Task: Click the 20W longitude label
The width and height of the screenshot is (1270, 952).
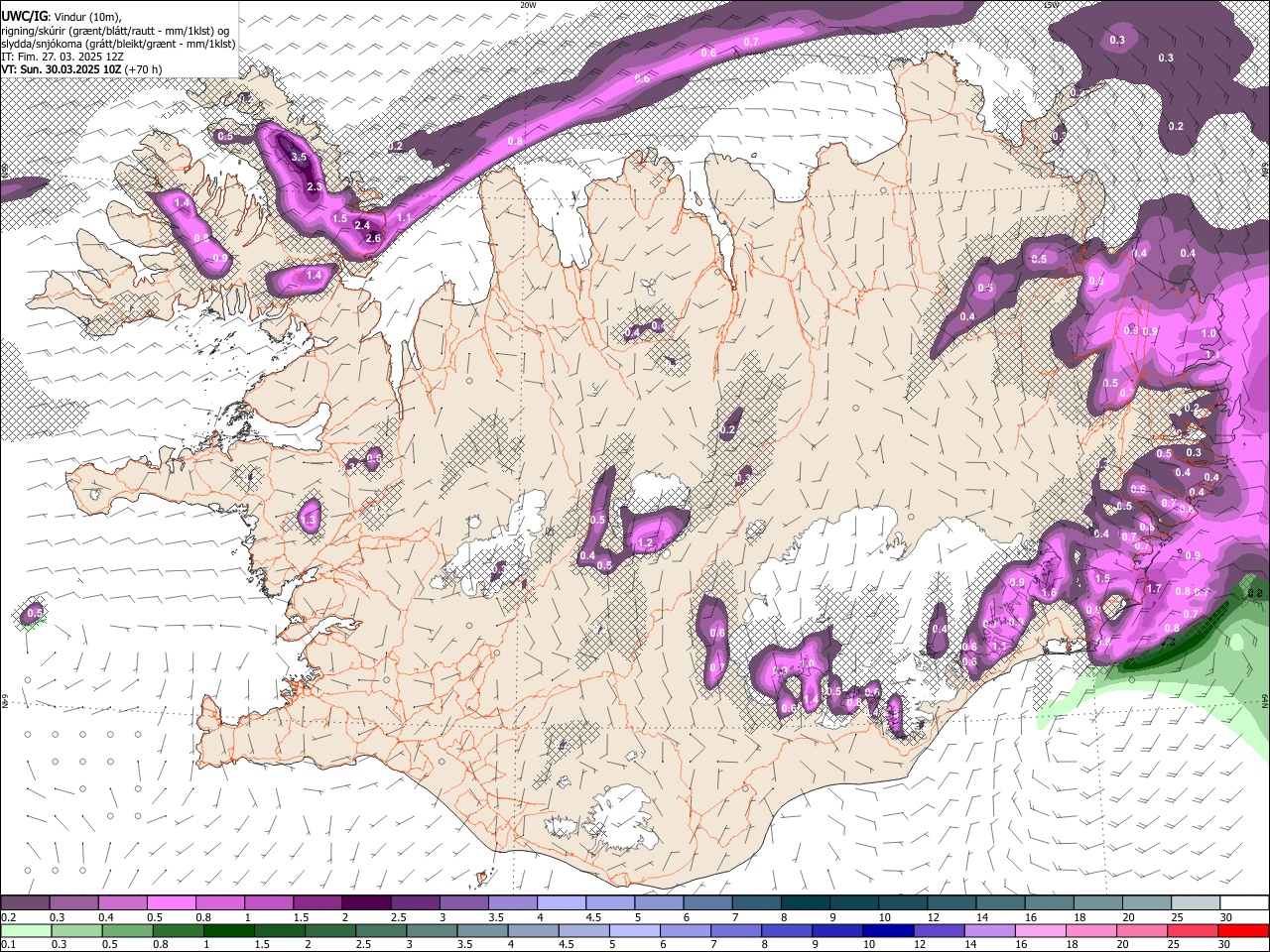Action: 528,5
